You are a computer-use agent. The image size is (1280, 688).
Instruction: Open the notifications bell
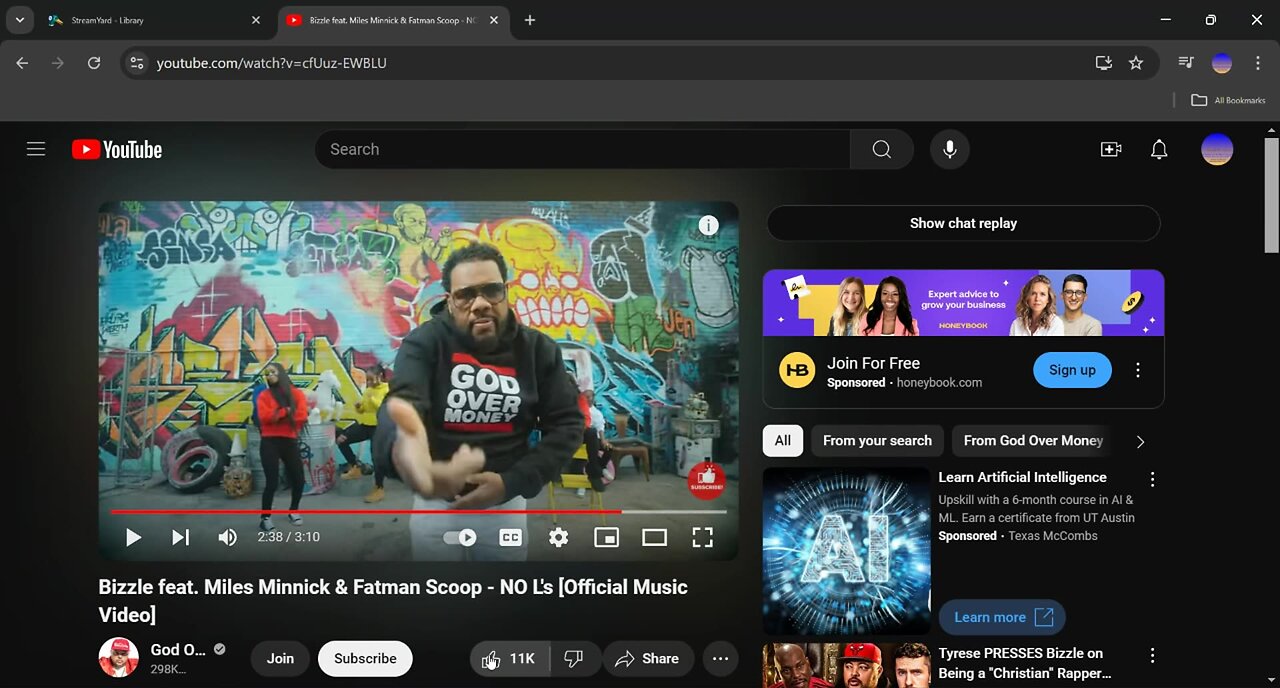[x=1159, y=149]
